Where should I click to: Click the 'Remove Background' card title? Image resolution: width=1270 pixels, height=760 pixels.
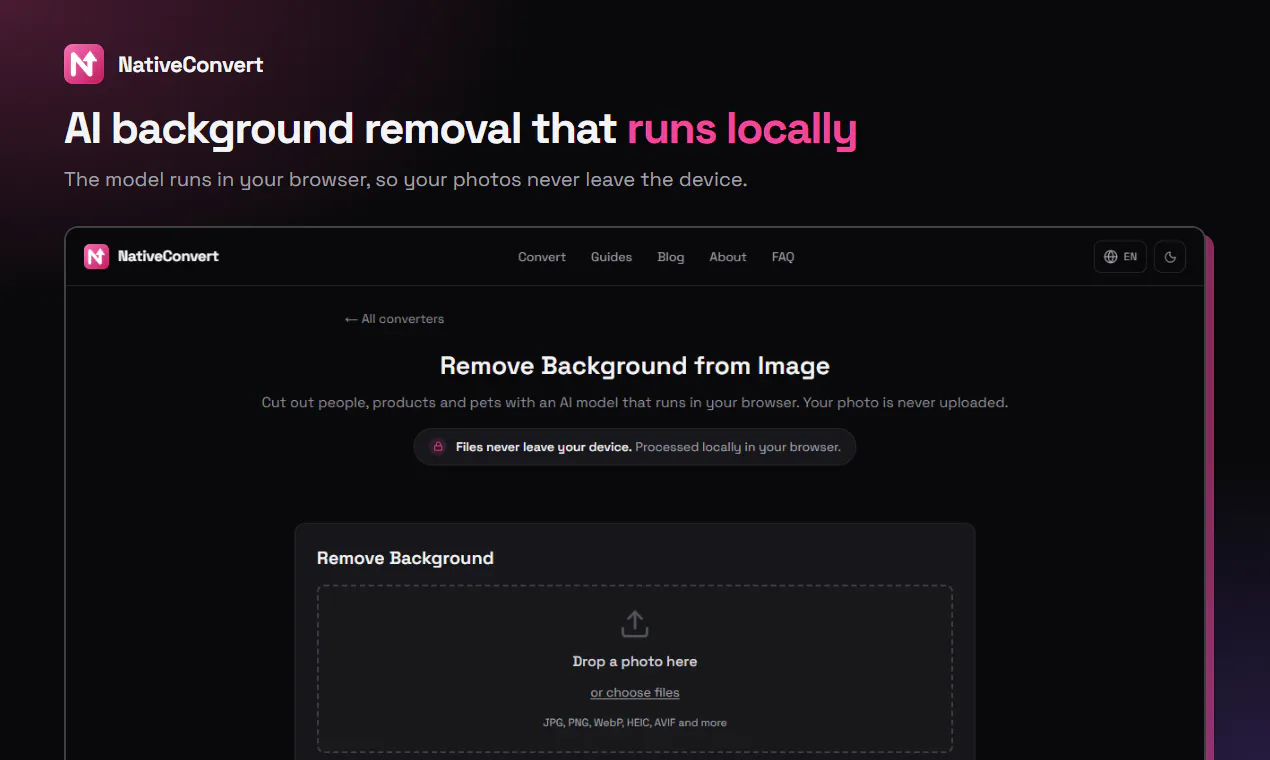[x=405, y=558]
